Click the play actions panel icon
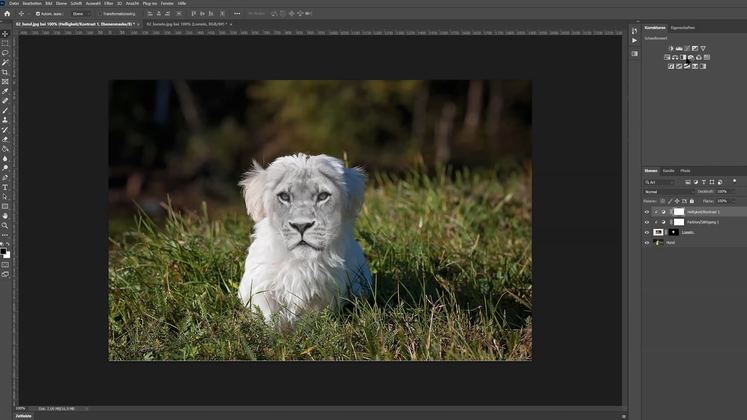The image size is (747, 420). [x=635, y=41]
